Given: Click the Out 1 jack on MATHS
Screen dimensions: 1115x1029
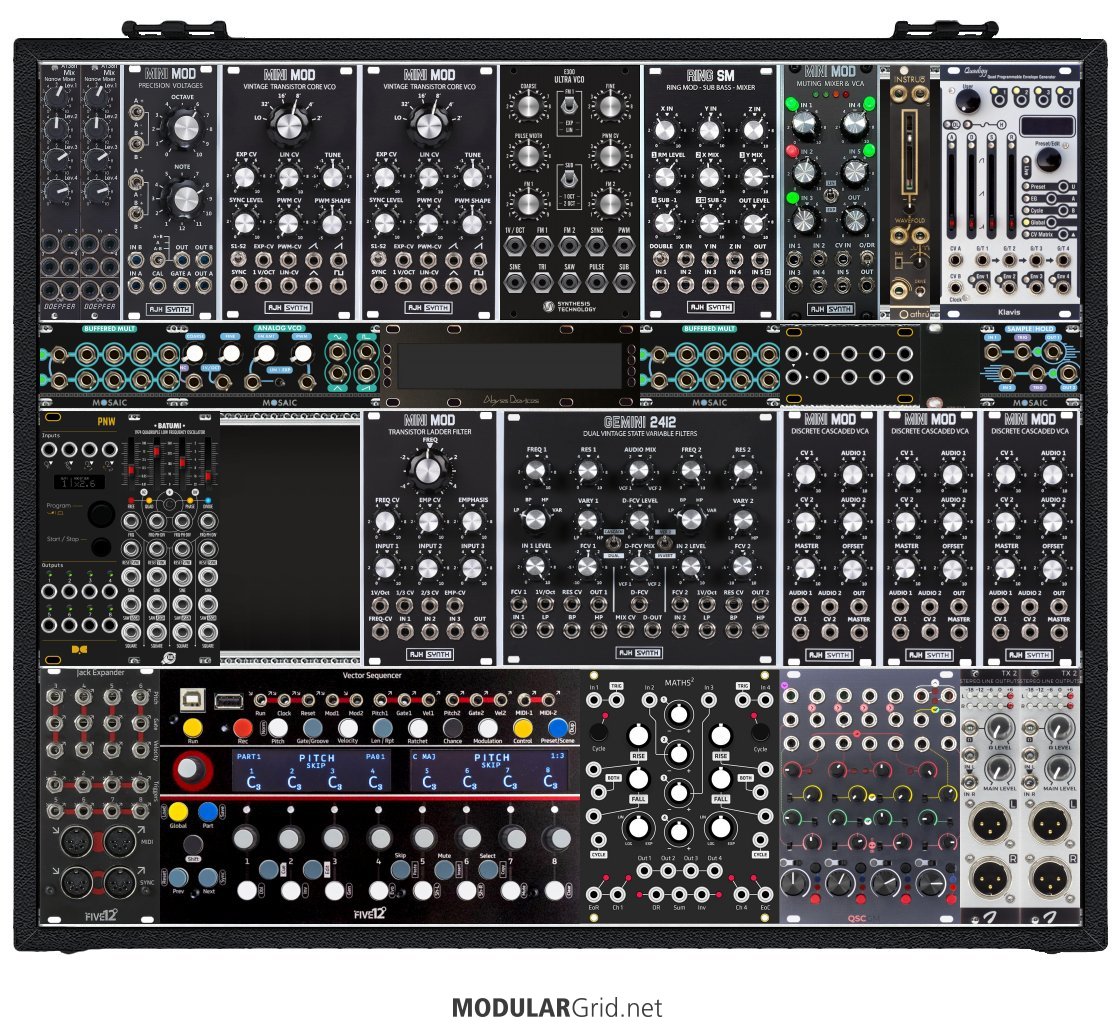Looking at the screenshot, I should 644,872.
